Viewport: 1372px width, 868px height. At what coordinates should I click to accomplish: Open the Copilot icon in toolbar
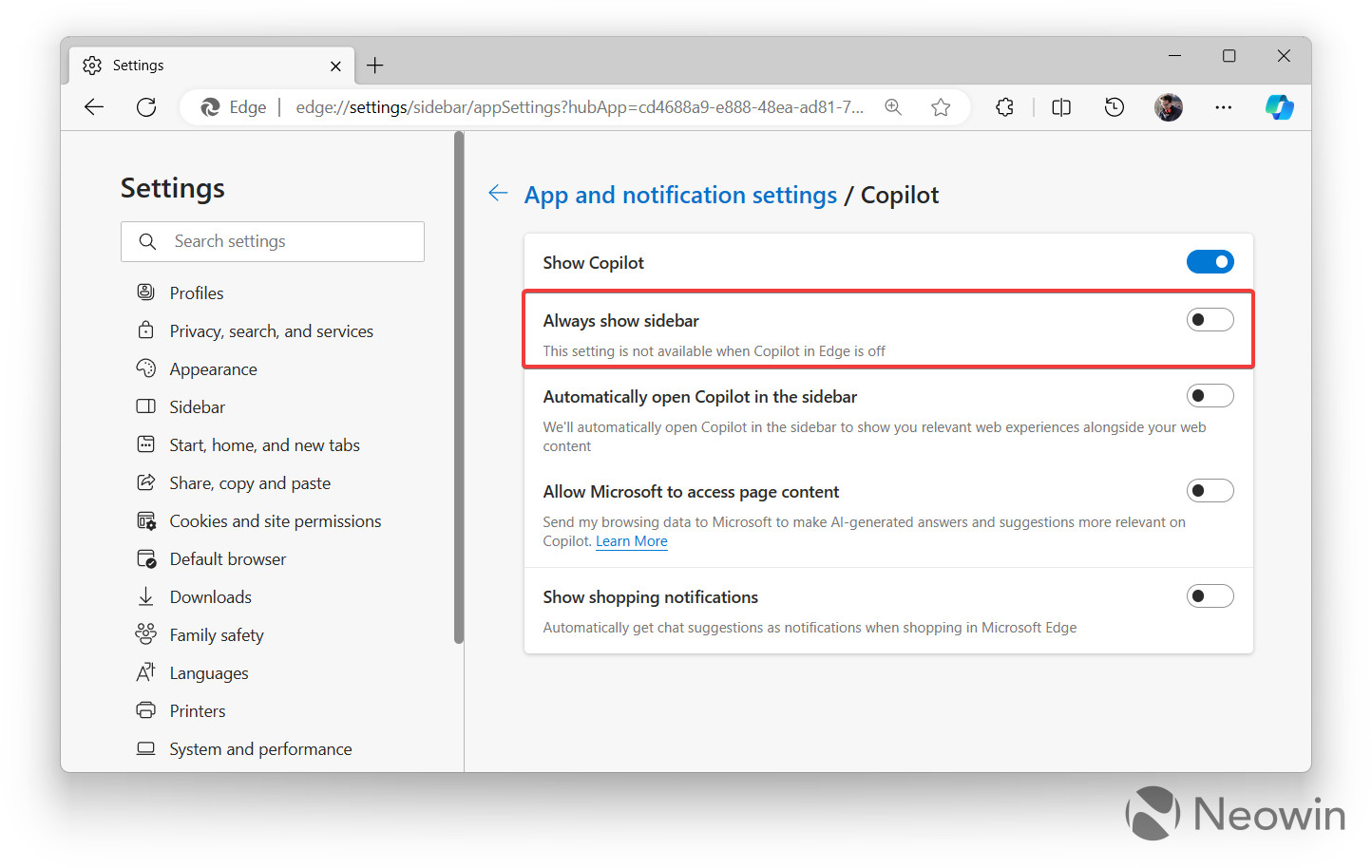click(1279, 107)
